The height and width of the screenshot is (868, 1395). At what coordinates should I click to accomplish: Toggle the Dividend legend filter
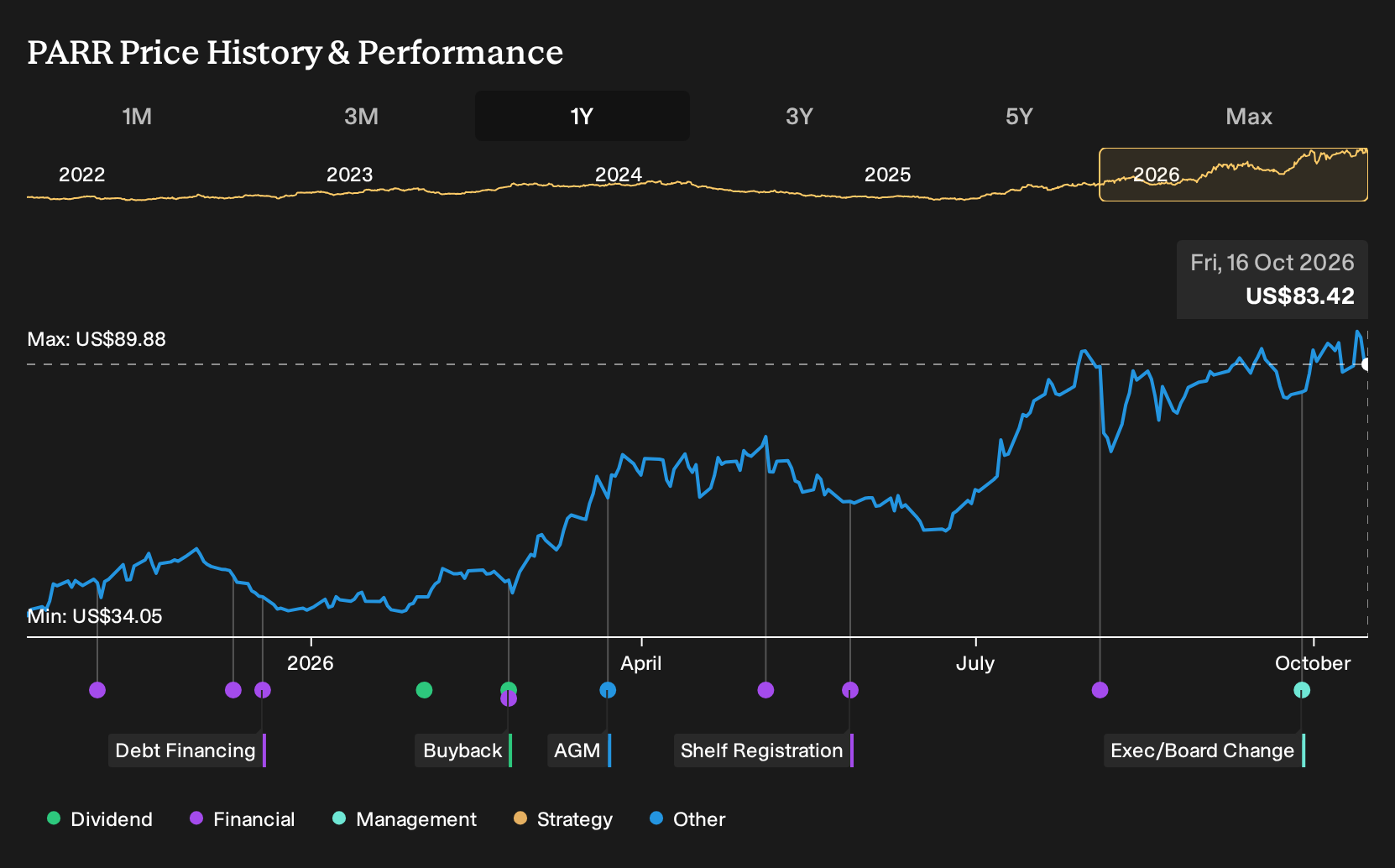pyautogui.click(x=100, y=819)
